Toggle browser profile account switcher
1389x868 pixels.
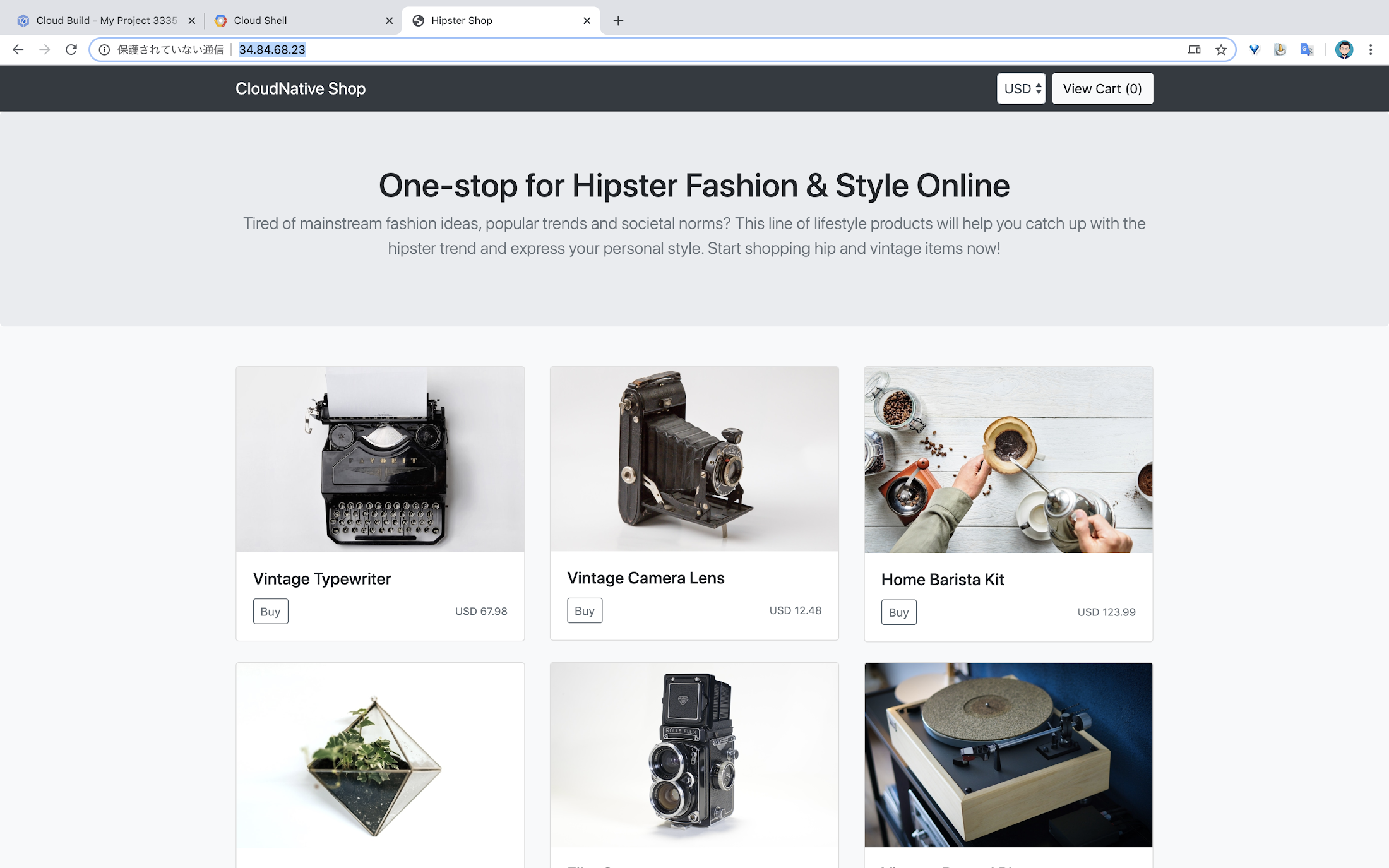click(x=1343, y=49)
